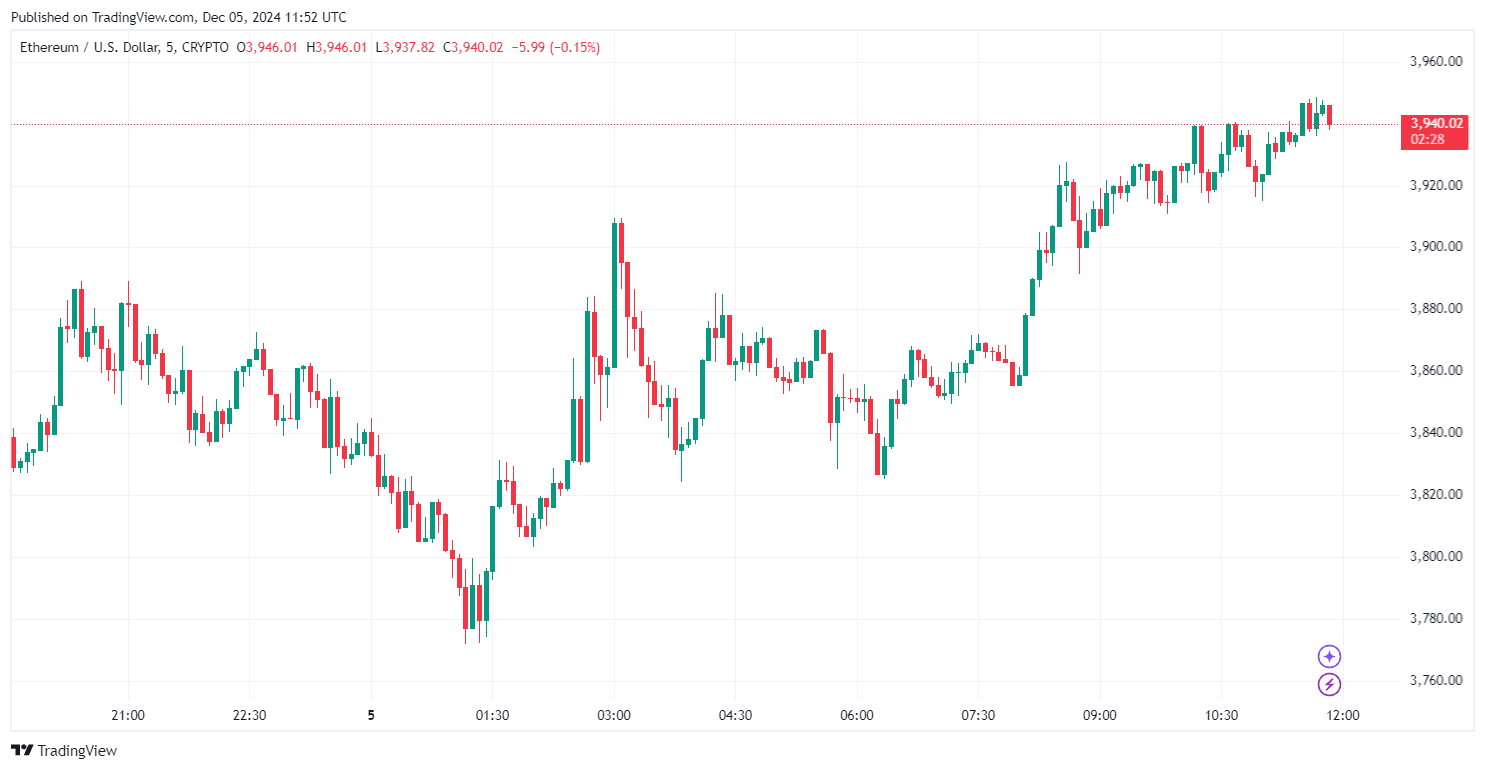Click the close value C3,940.02

point(473,47)
